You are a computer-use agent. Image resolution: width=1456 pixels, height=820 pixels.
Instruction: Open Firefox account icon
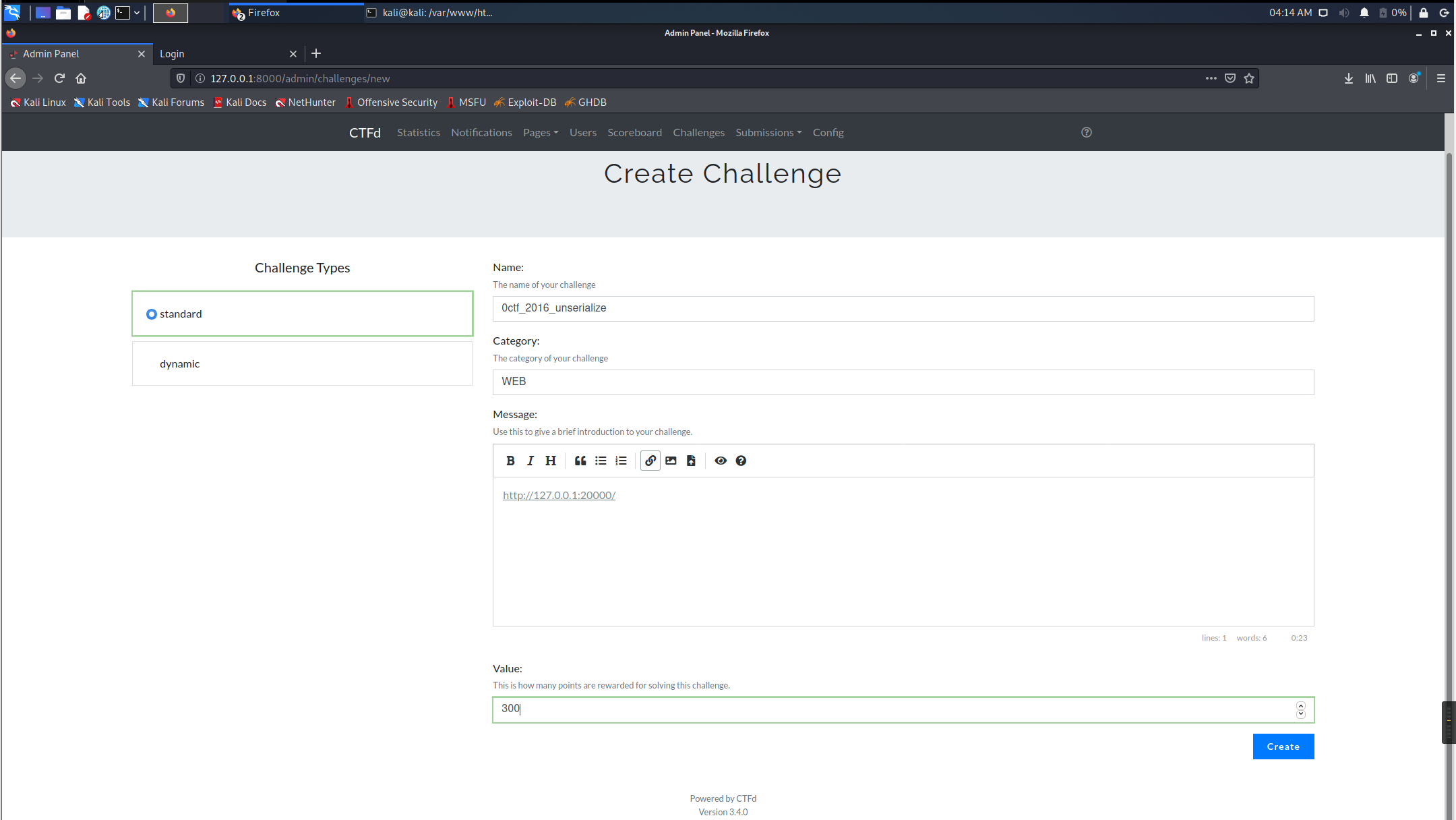tap(1414, 78)
